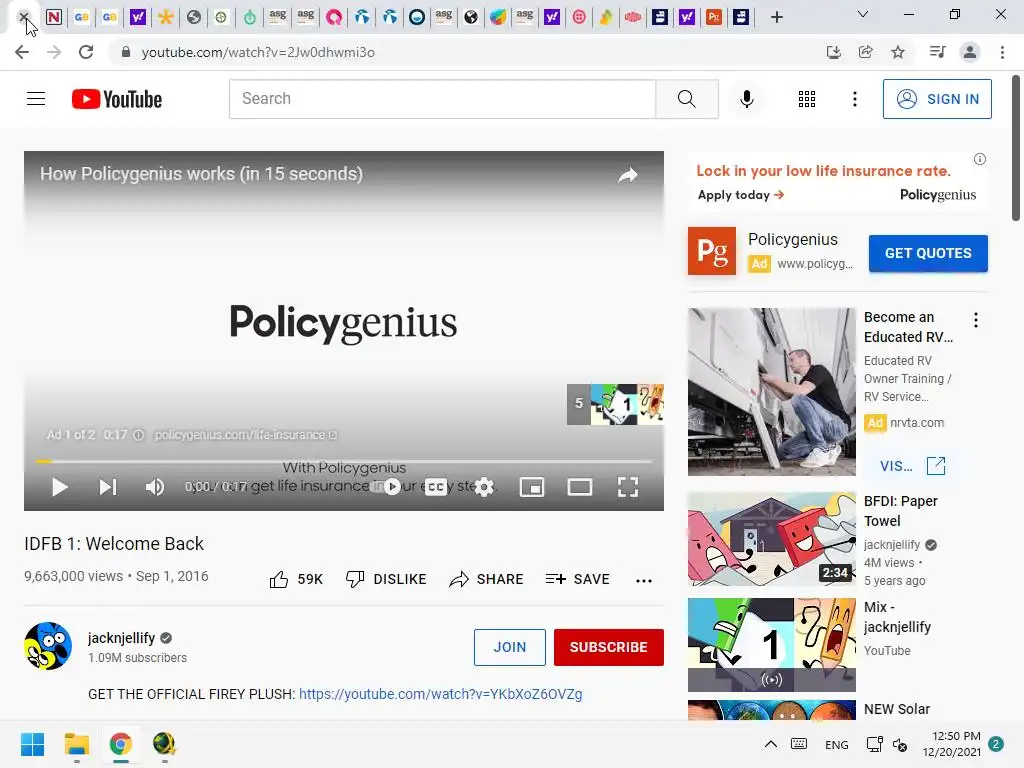Image resolution: width=1024 pixels, height=768 pixels.
Task: Install app icon in address bar
Action: point(833,52)
